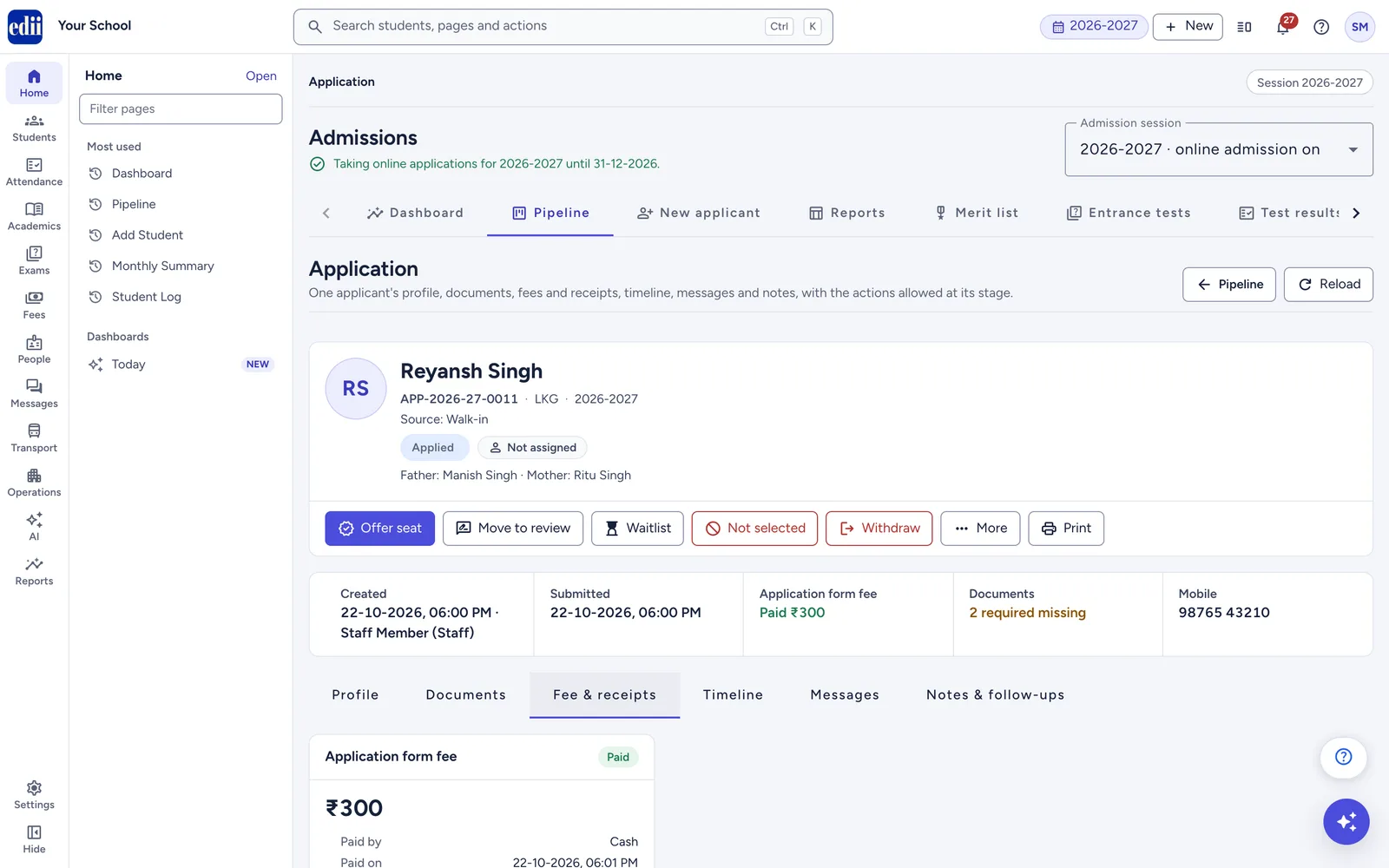The image size is (1389, 868).
Task: Open the floating AI assistant button
Action: (1346, 821)
